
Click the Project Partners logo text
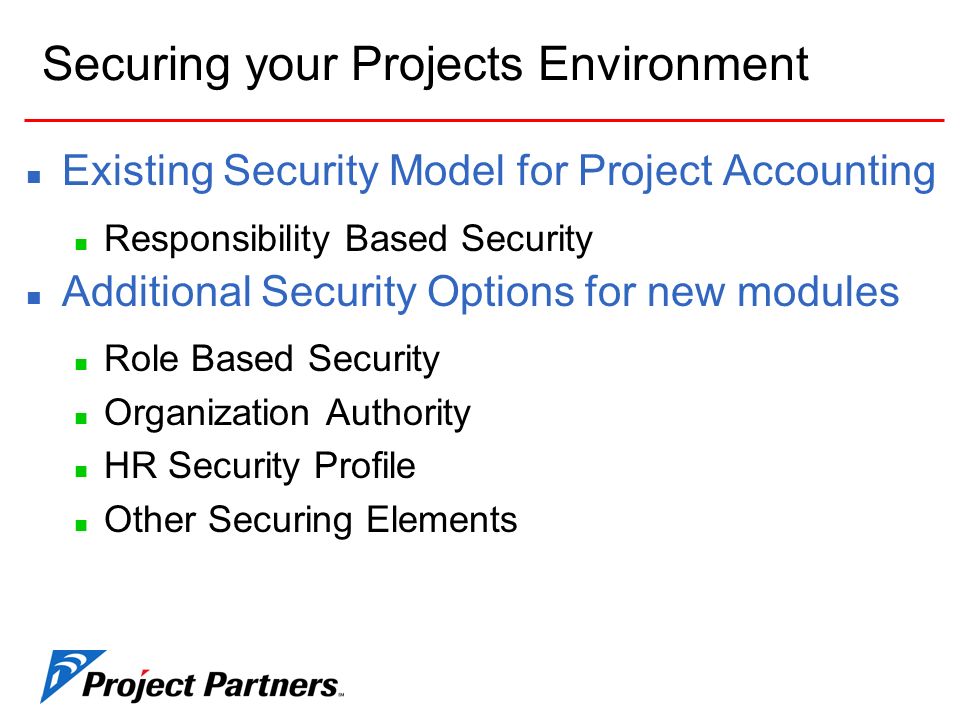211,684
